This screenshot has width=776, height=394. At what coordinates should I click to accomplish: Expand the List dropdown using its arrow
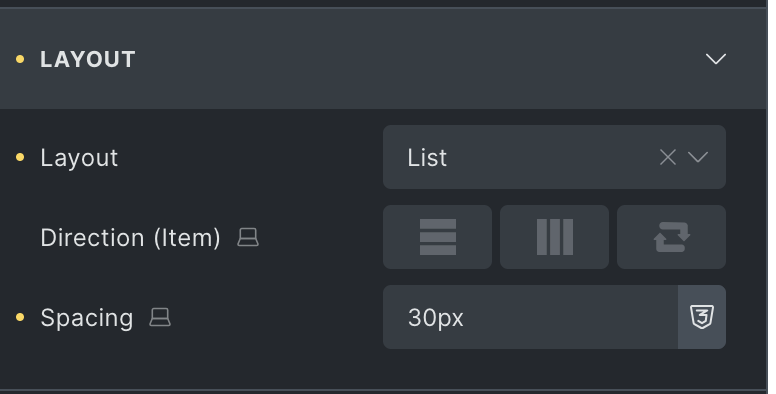[698, 157]
